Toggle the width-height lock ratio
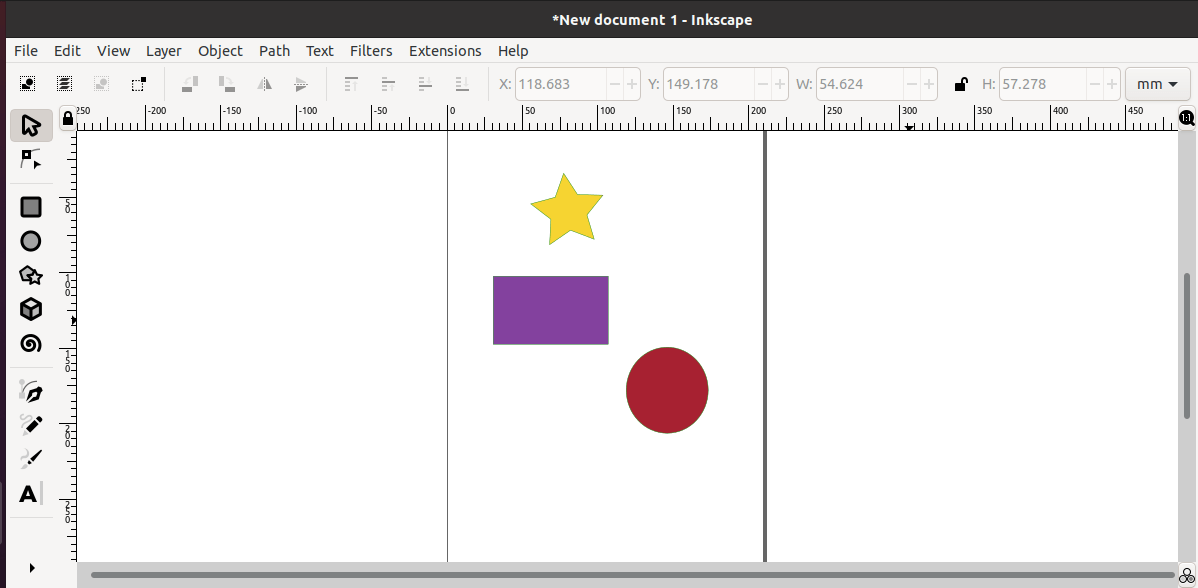 (x=961, y=84)
